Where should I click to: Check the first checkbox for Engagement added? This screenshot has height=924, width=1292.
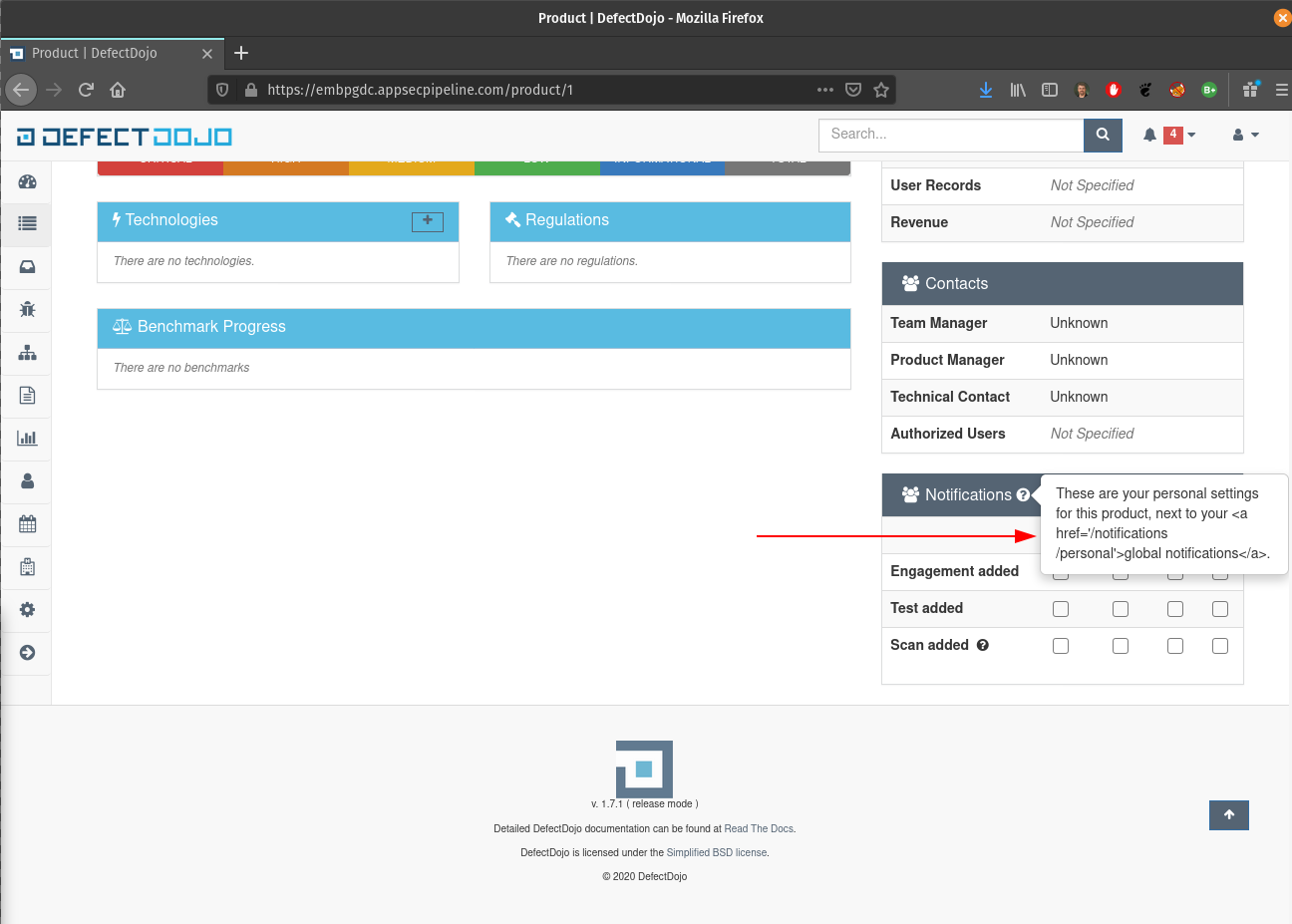pyautogui.click(x=1060, y=571)
